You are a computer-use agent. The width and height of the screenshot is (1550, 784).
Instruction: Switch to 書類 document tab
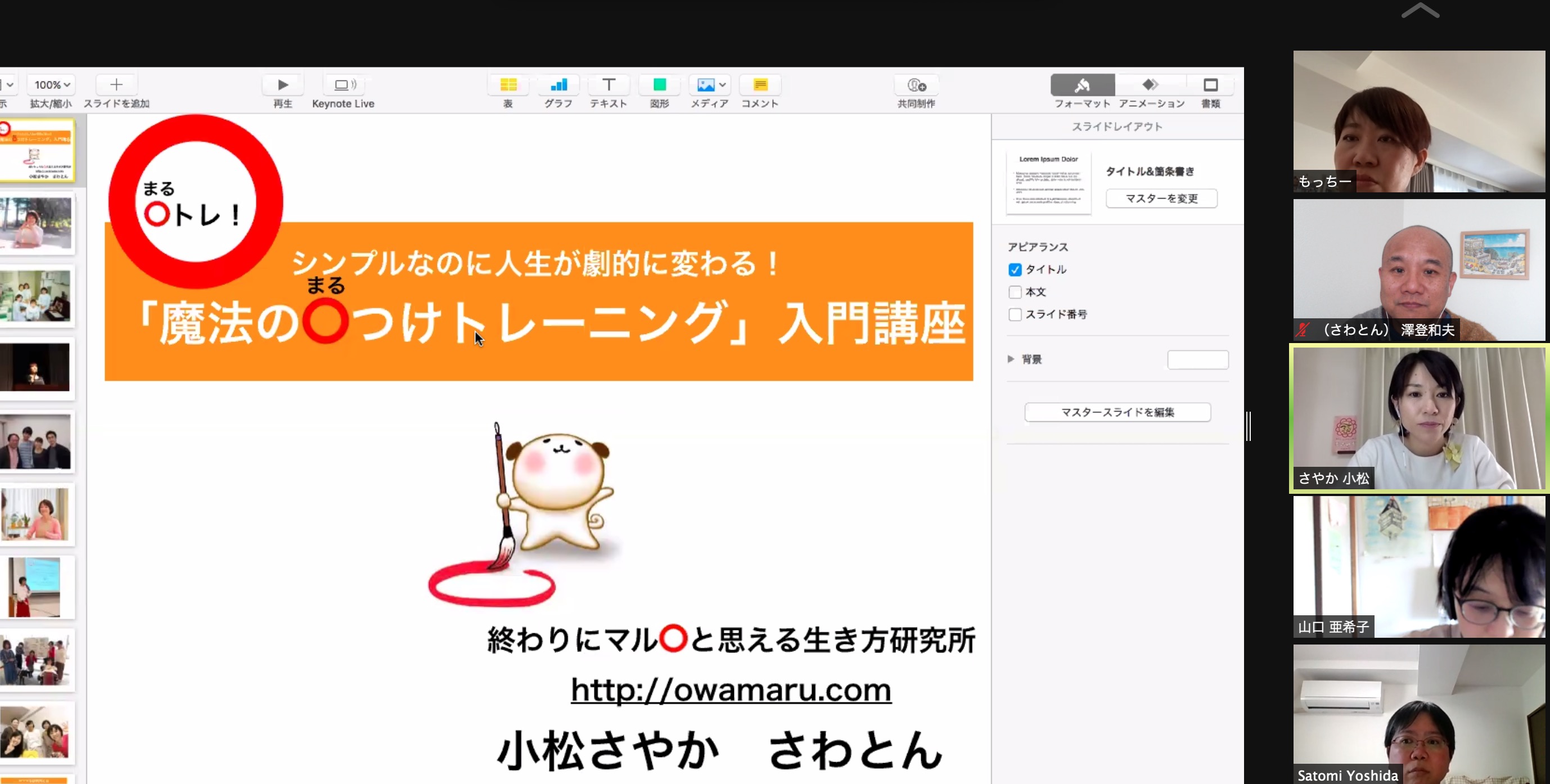pos(1211,85)
